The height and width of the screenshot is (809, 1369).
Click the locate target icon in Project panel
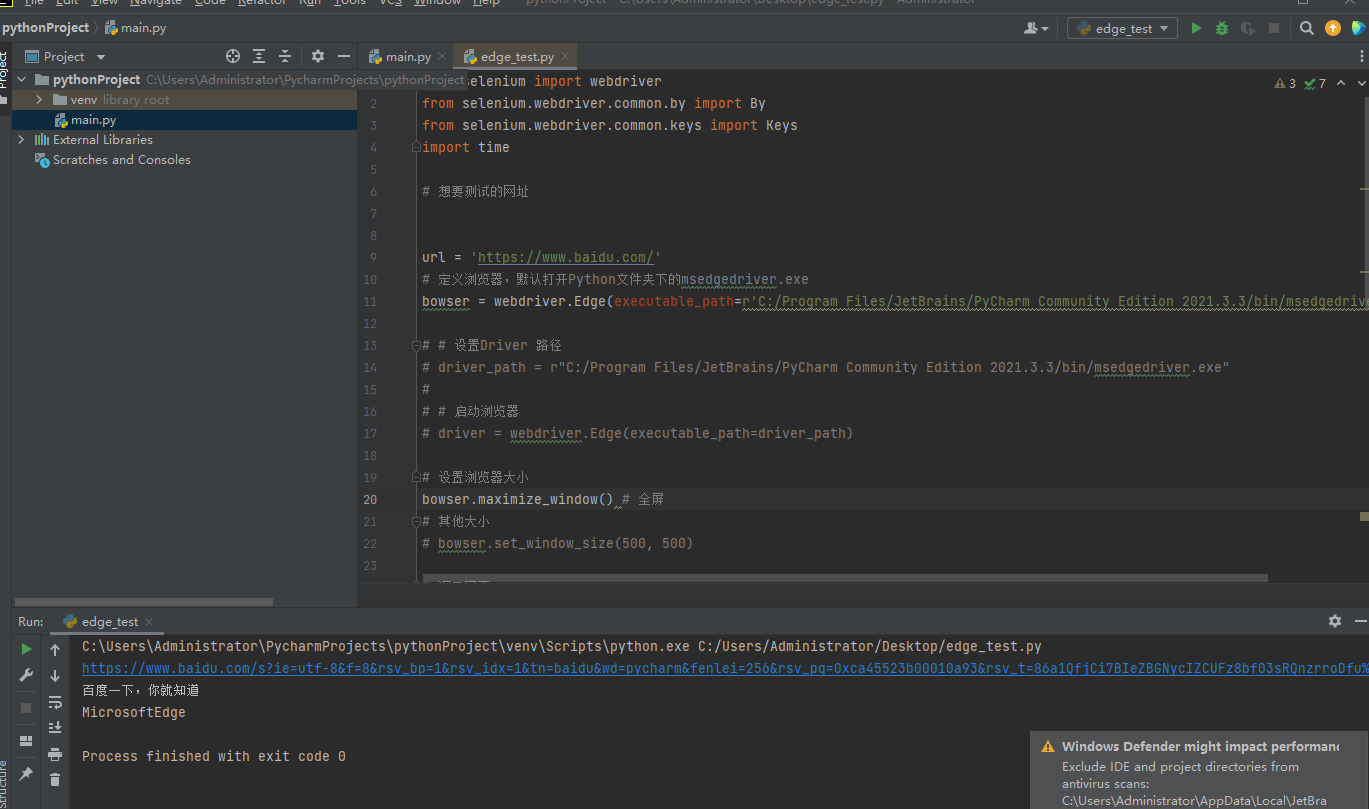tap(233, 57)
